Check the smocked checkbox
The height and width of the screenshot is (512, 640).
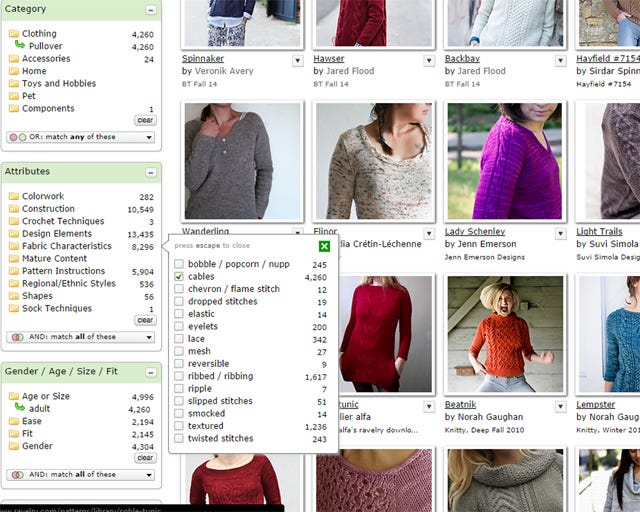point(179,413)
